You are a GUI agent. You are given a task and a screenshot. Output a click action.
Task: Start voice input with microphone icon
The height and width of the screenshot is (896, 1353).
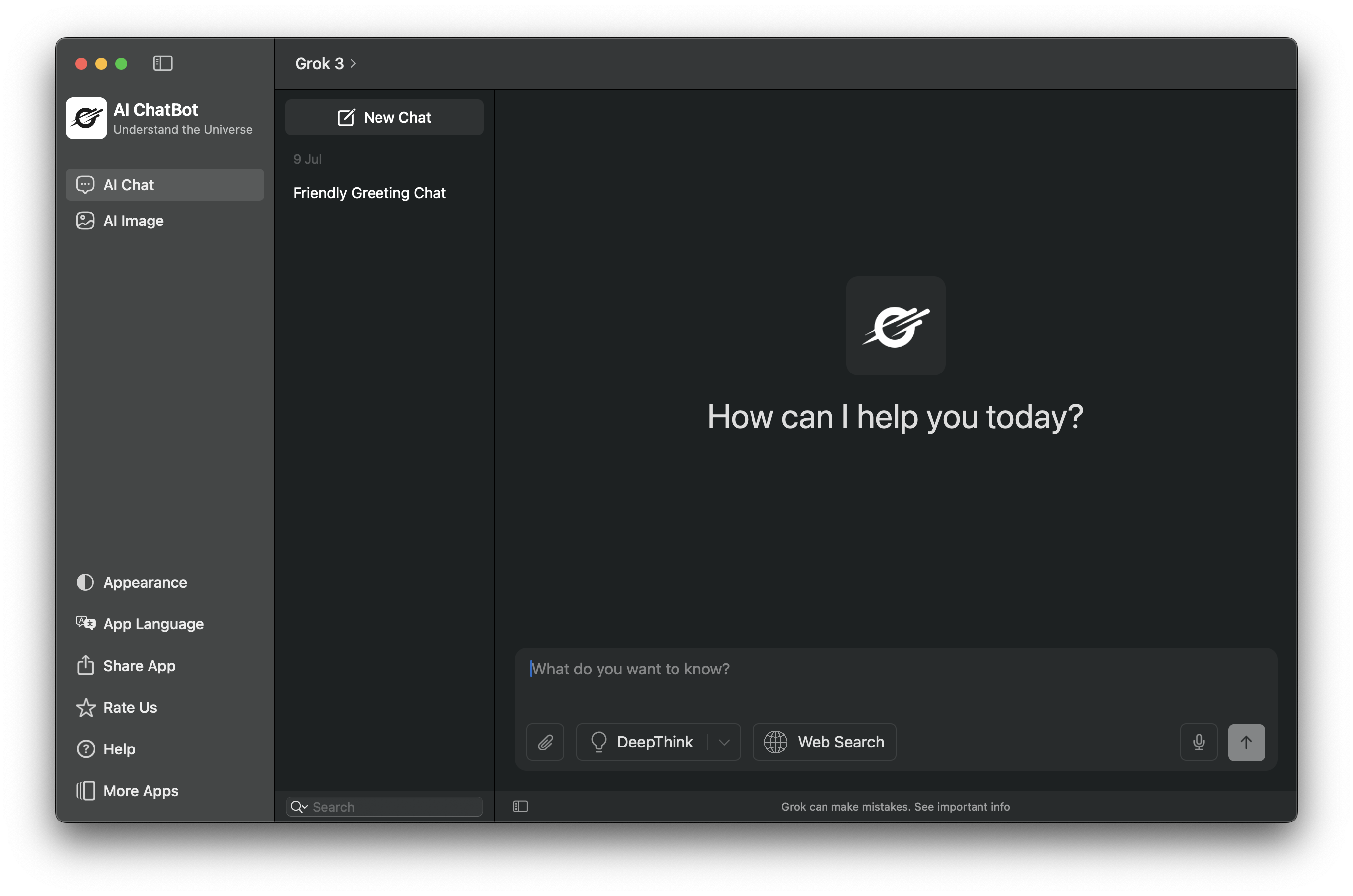[x=1199, y=743]
